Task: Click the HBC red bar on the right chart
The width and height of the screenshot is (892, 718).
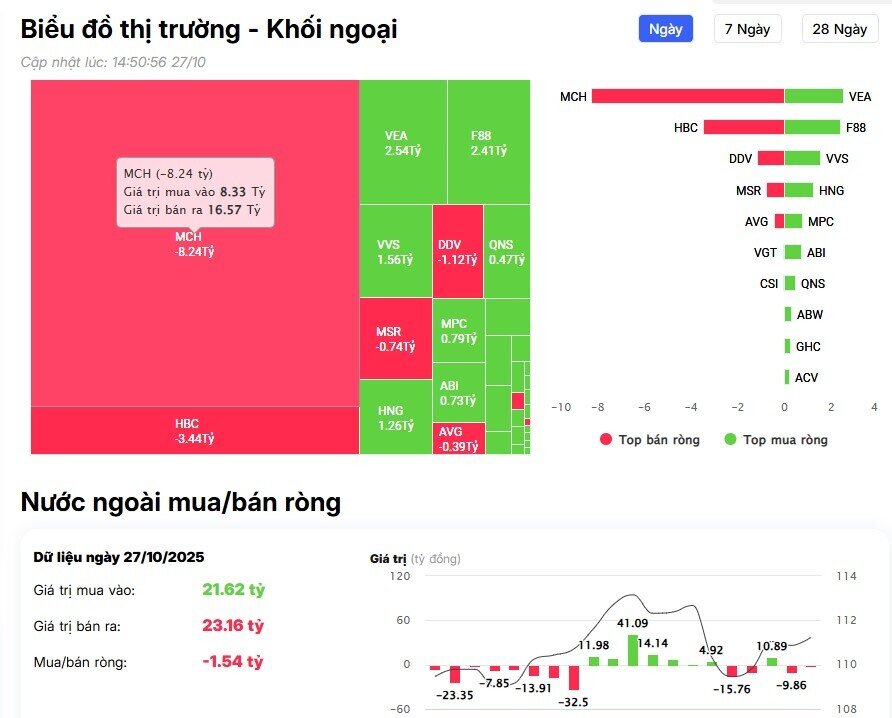Action: pyautogui.click(x=745, y=127)
